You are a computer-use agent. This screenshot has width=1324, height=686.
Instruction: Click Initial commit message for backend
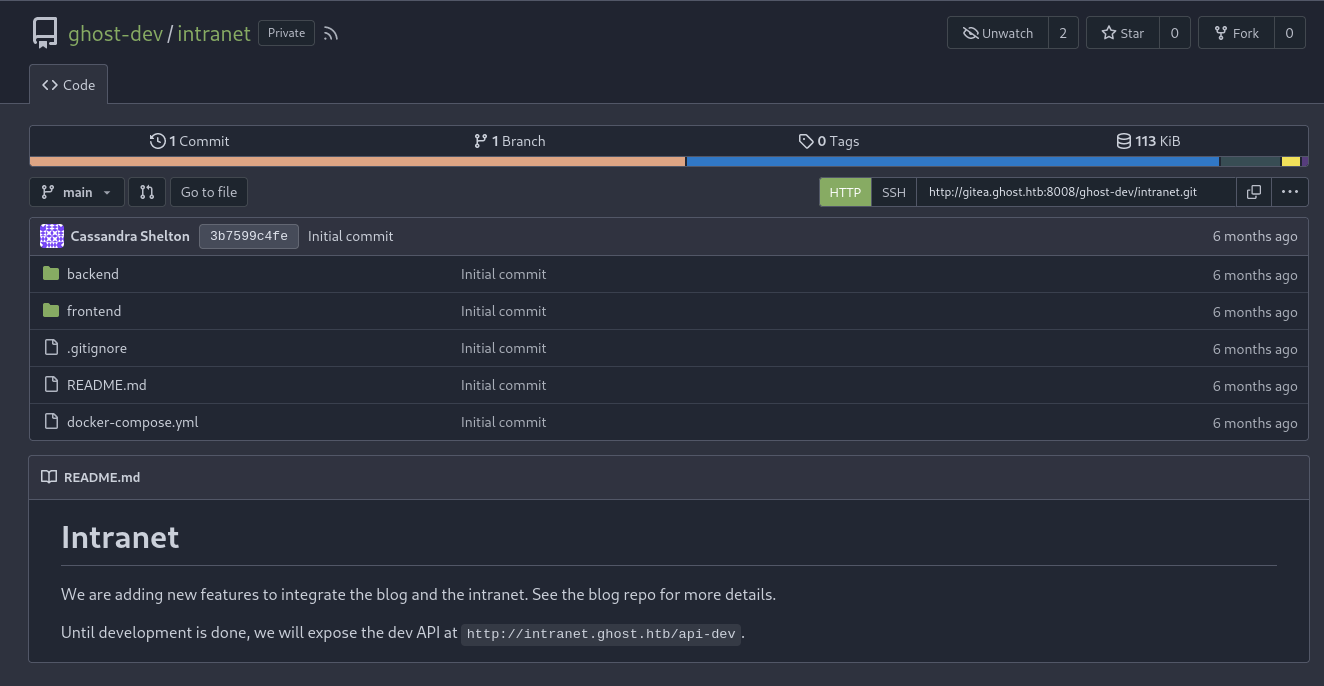tap(503, 274)
